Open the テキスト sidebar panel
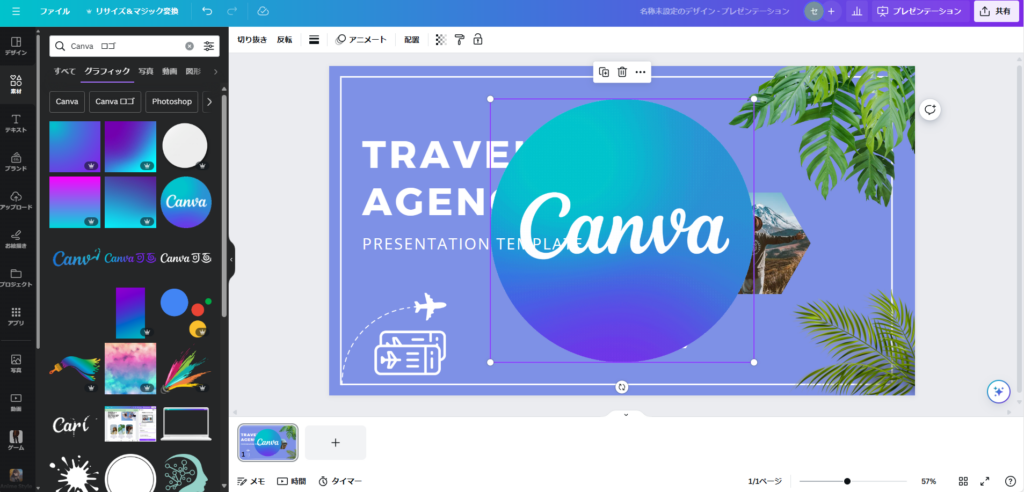The image size is (1024, 492). pyautogui.click(x=16, y=124)
